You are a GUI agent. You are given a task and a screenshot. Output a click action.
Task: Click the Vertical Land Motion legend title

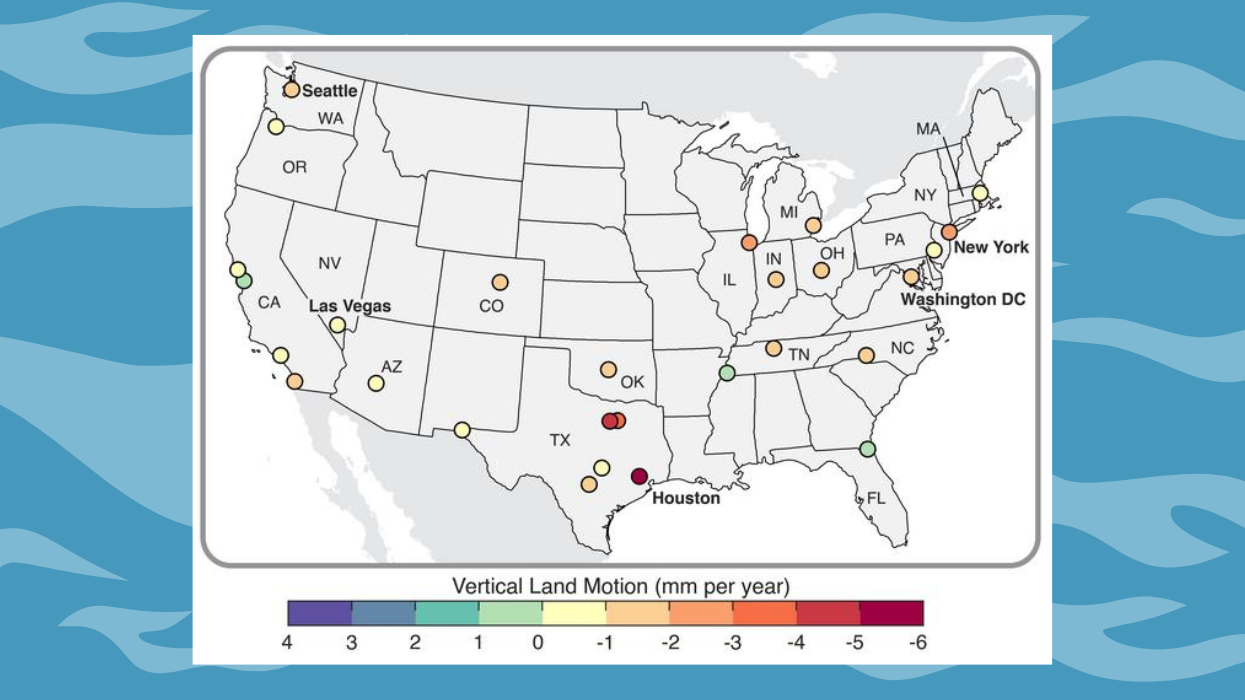click(621, 581)
